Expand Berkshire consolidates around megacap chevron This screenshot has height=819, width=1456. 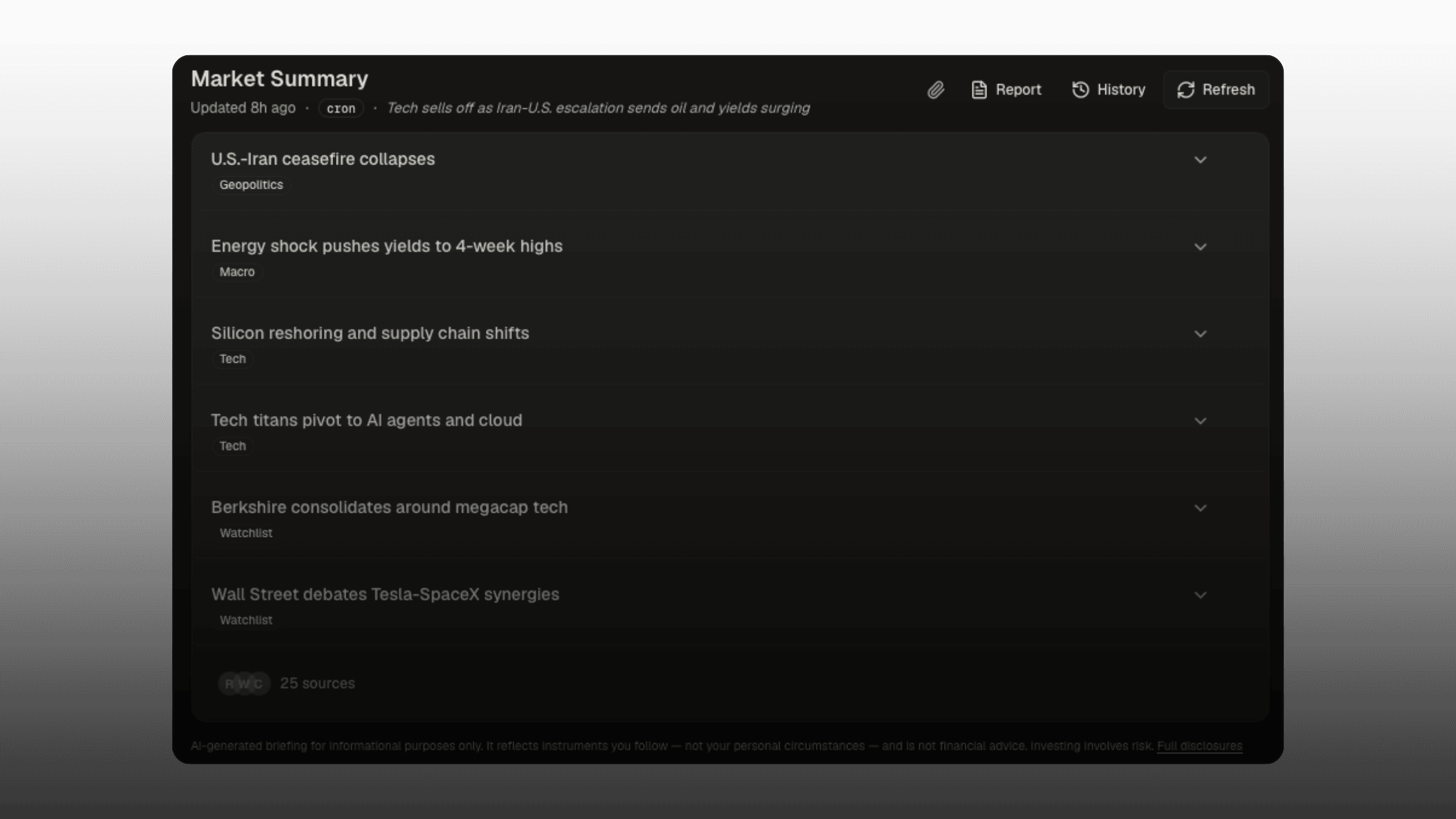point(1200,508)
